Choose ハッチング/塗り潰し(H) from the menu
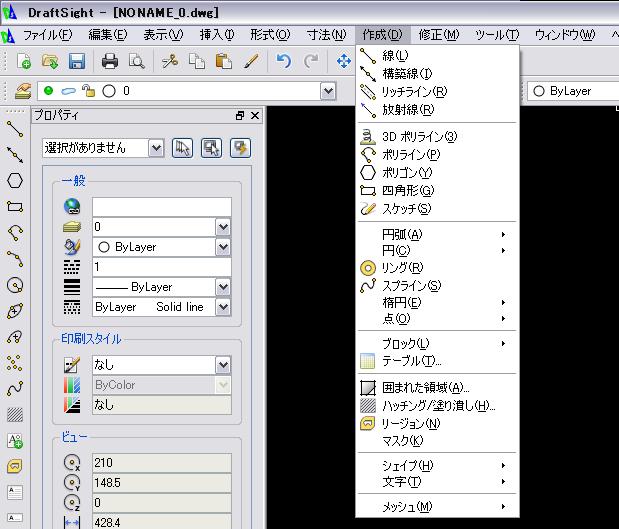619x529 pixels. [x=437, y=405]
